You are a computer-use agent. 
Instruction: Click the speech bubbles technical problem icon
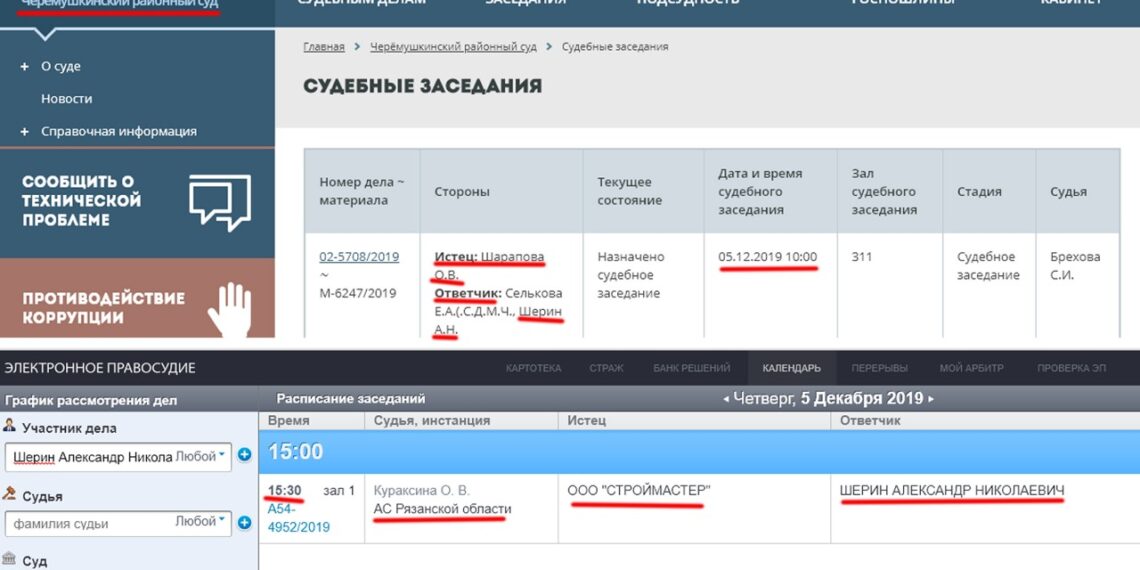pyautogui.click(x=219, y=201)
